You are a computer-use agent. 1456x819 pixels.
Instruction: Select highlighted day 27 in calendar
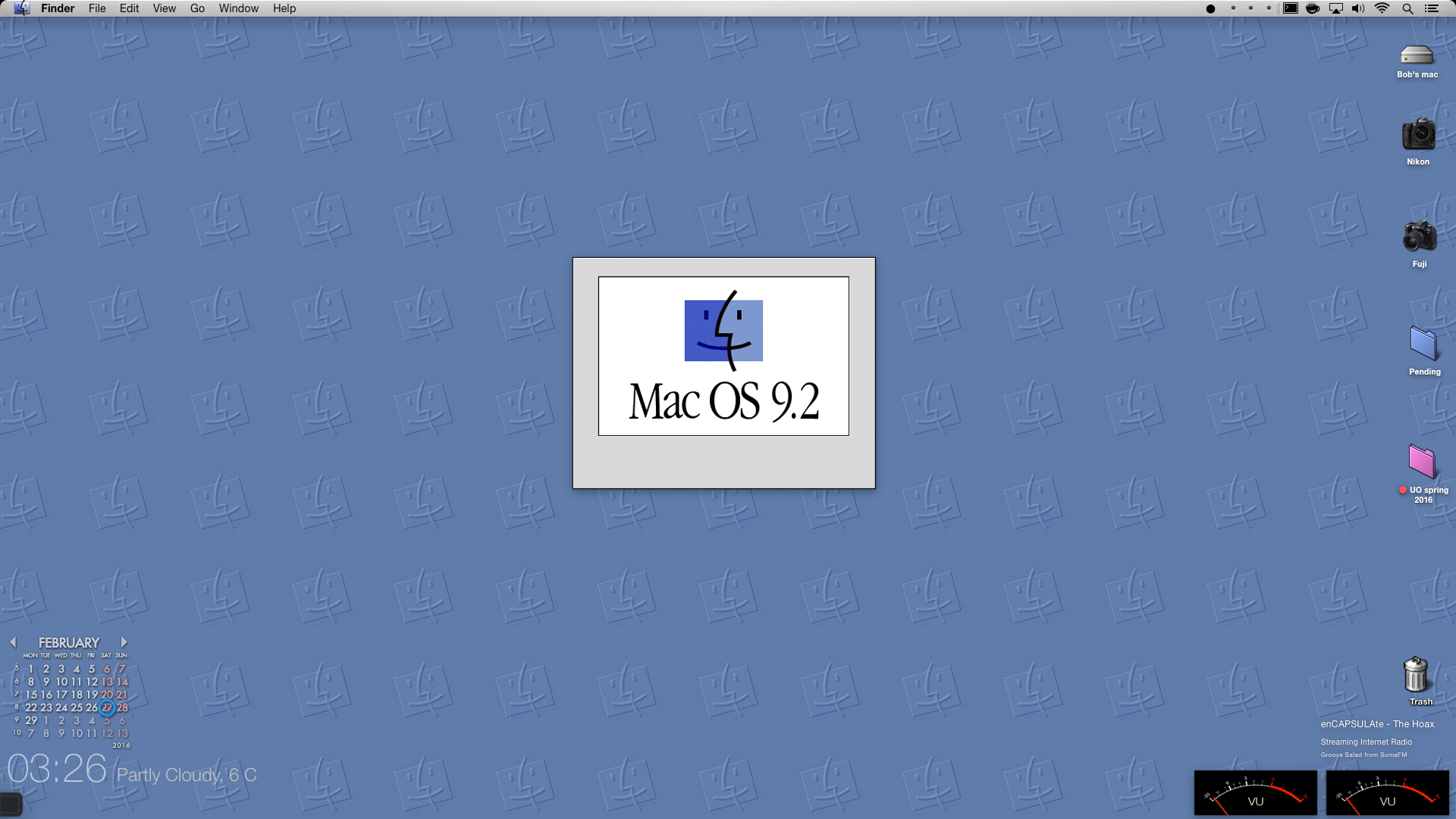pos(107,708)
